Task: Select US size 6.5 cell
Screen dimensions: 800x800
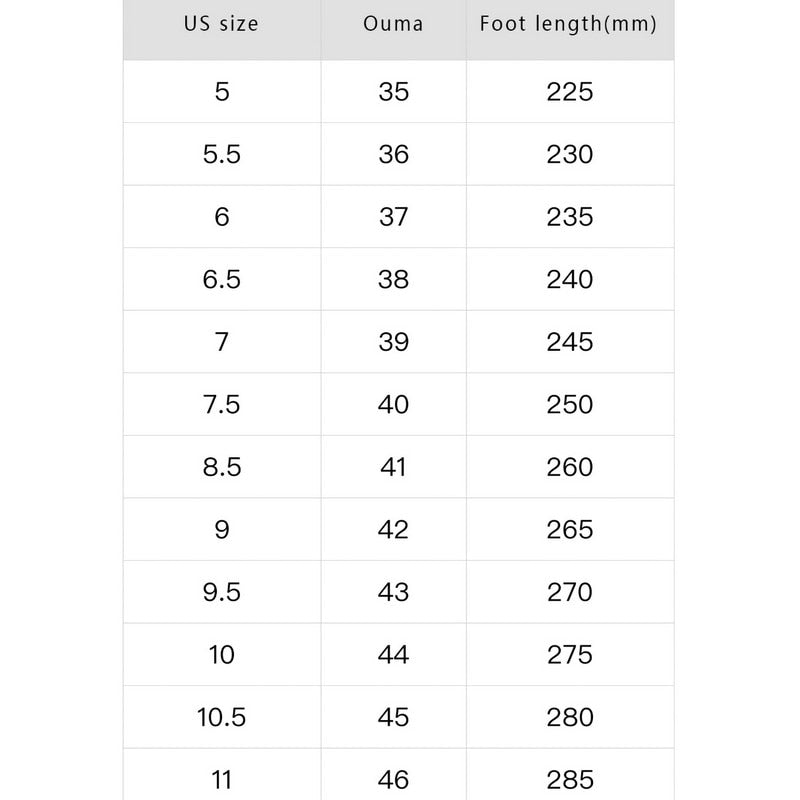Action: tap(221, 280)
